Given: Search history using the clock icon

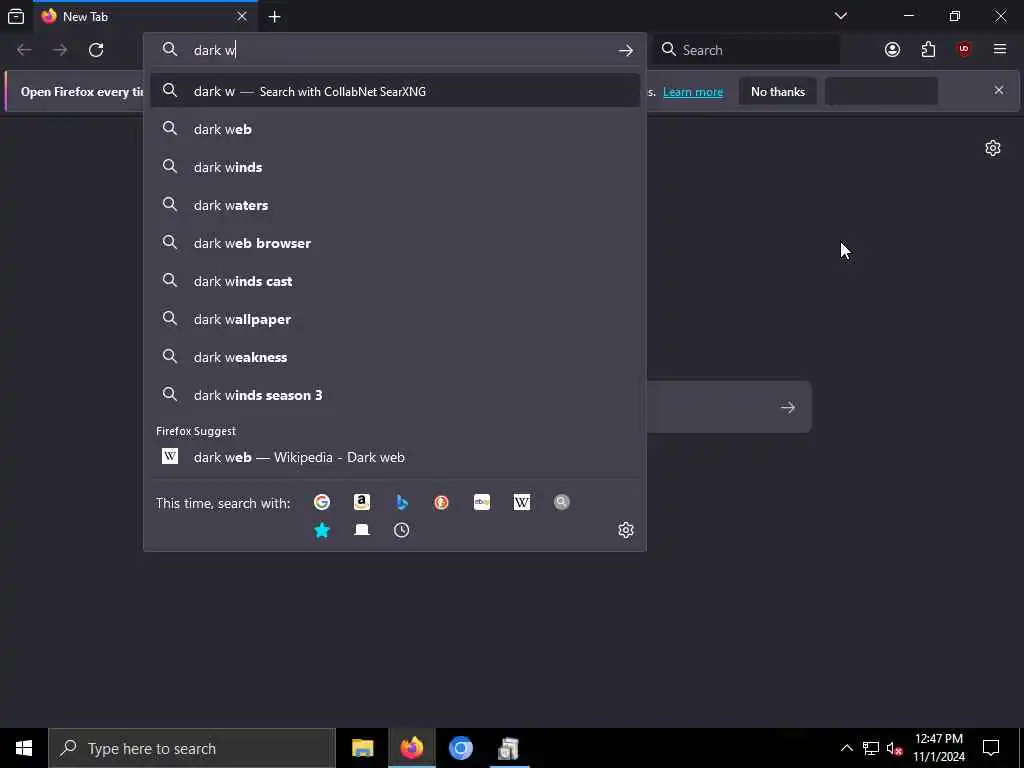Looking at the screenshot, I should tap(402, 530).
